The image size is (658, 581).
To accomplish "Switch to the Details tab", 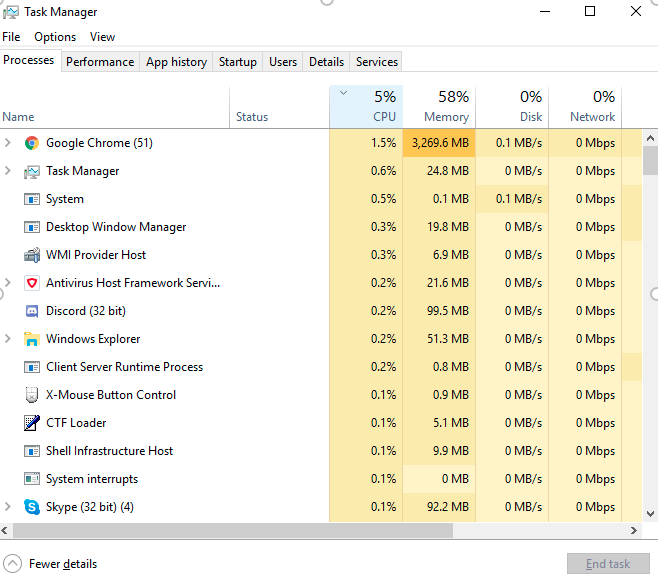I will [326, 62].
